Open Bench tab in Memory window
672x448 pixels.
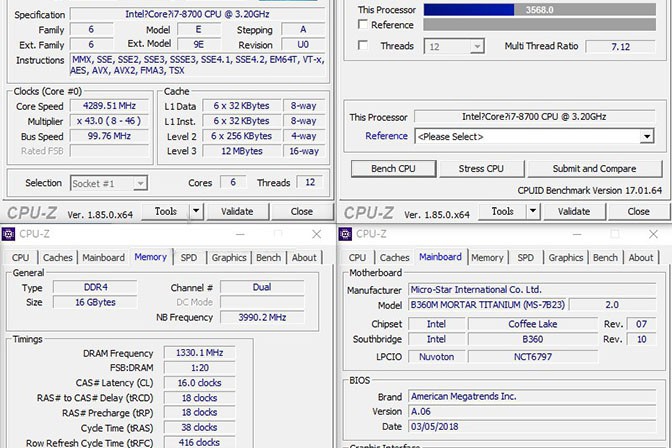(x=269, y=258)
